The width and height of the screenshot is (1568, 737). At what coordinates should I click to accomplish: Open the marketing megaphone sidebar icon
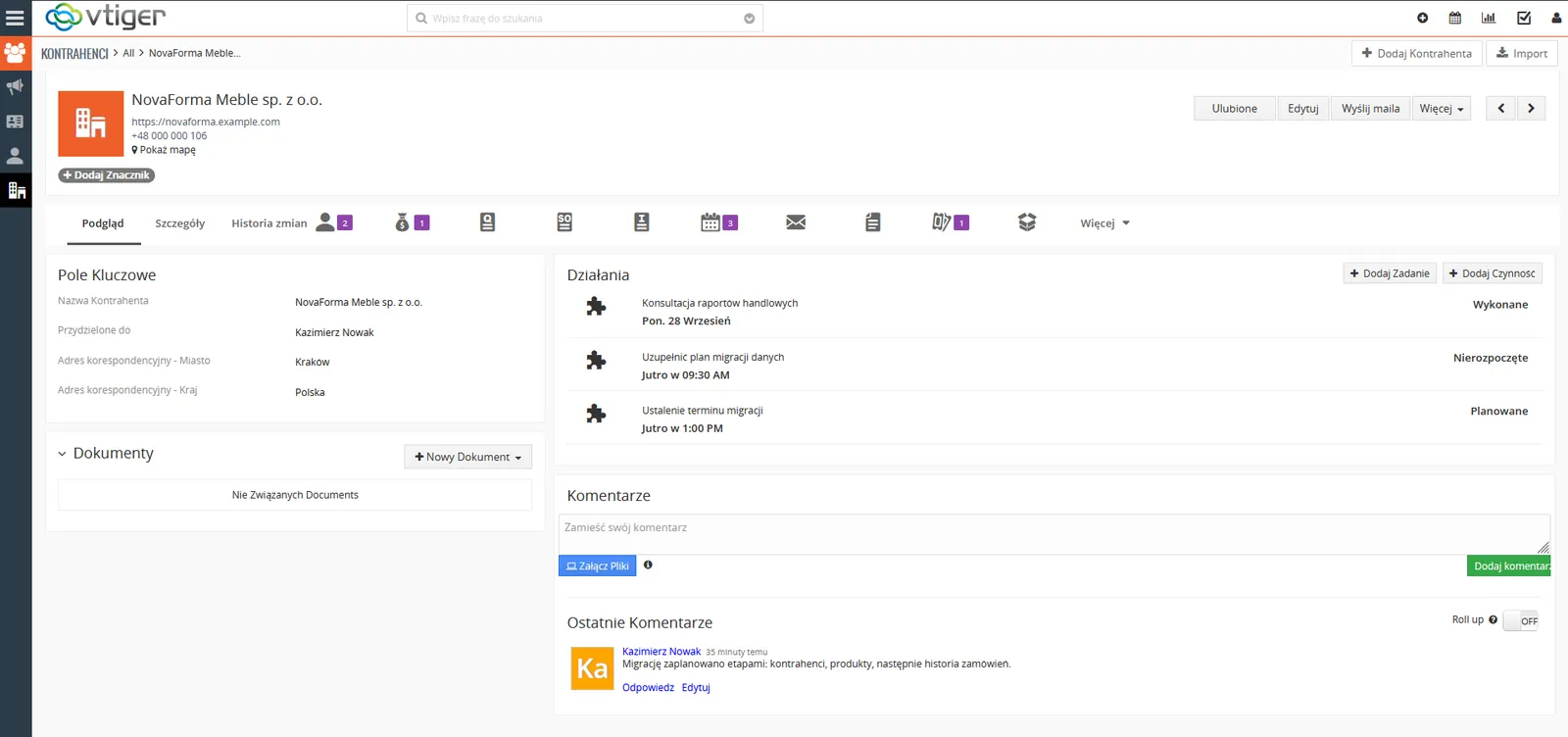click(x=15, y=87)
